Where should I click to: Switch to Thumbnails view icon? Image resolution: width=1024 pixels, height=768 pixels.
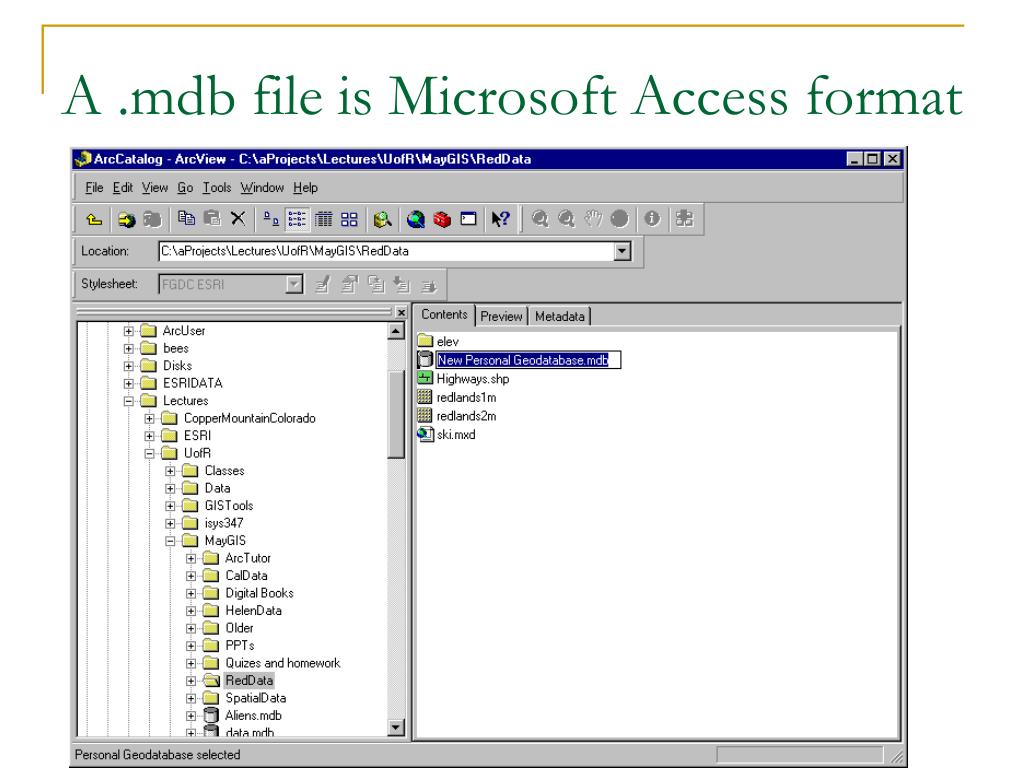(x=349, y=219)
